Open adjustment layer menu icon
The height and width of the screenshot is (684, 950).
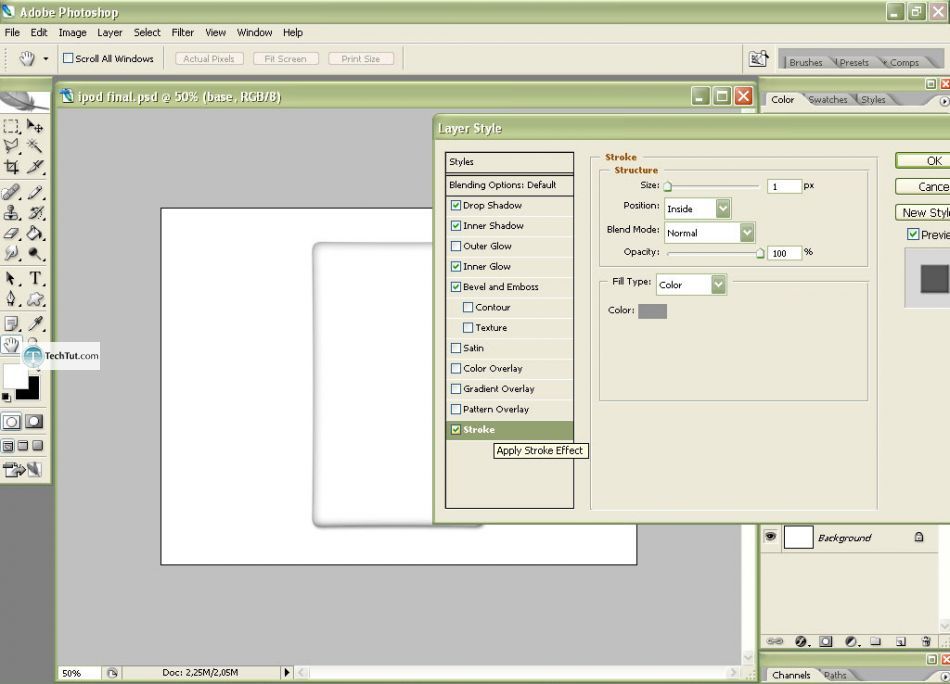(851, 641)
